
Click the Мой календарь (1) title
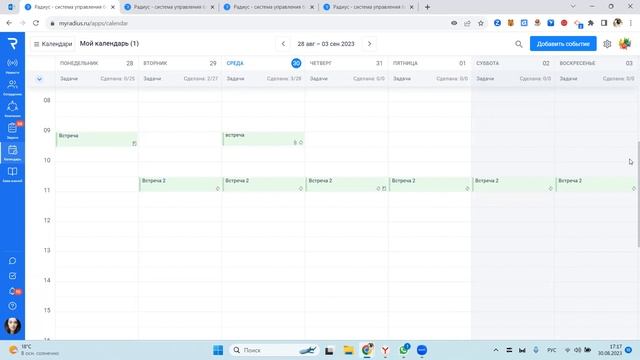click(109, 43)
